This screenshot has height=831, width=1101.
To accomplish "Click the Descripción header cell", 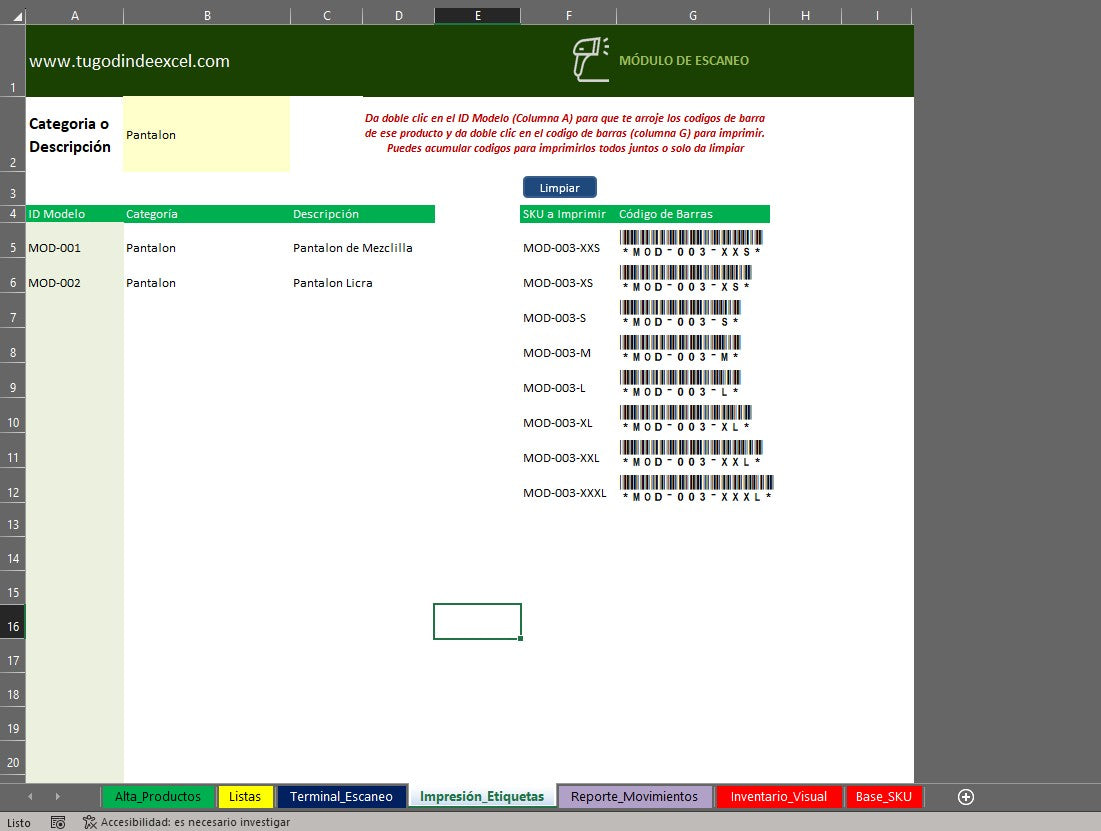I will tap(363, 214).
